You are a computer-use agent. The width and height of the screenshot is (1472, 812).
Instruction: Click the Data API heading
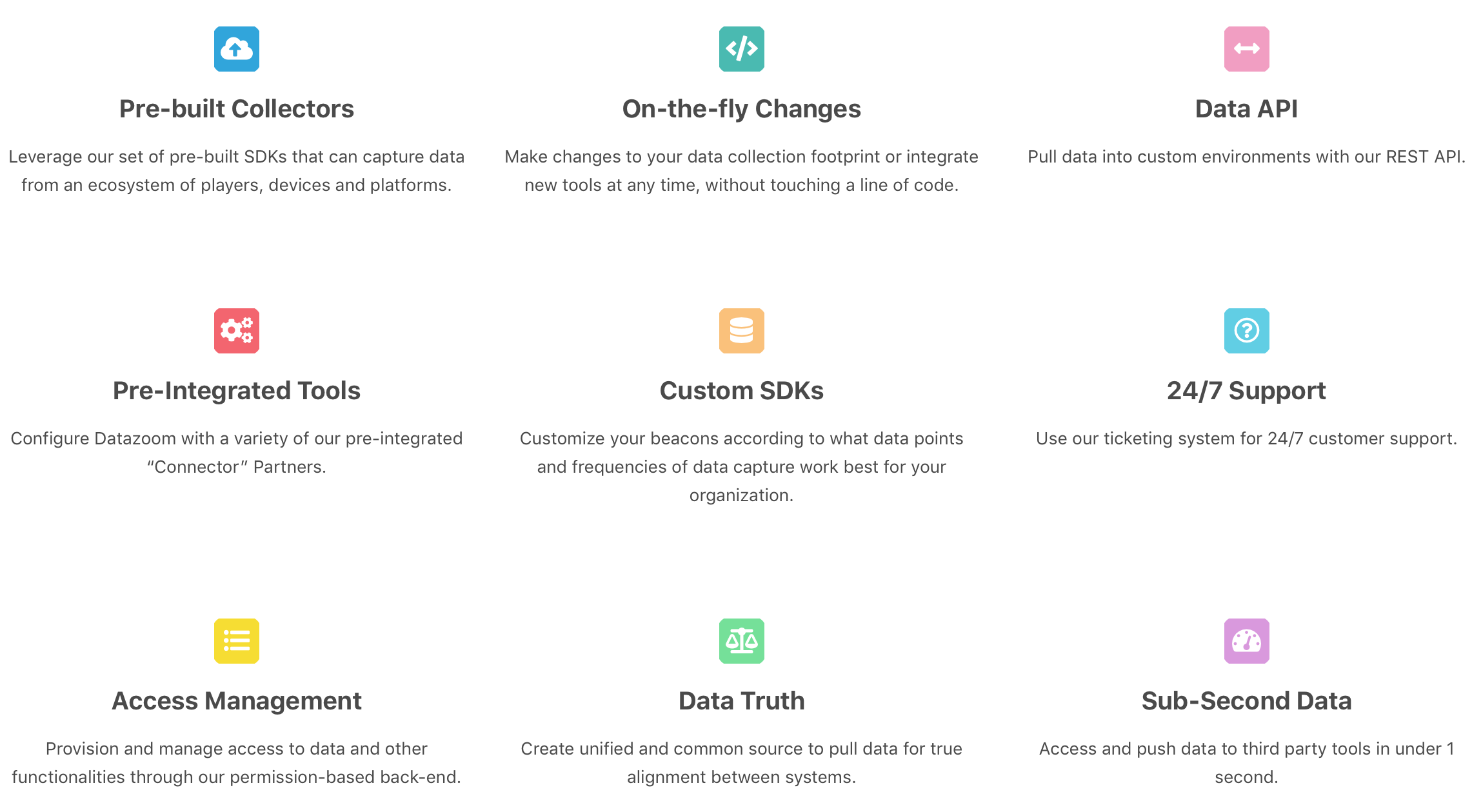(1247, 109)
